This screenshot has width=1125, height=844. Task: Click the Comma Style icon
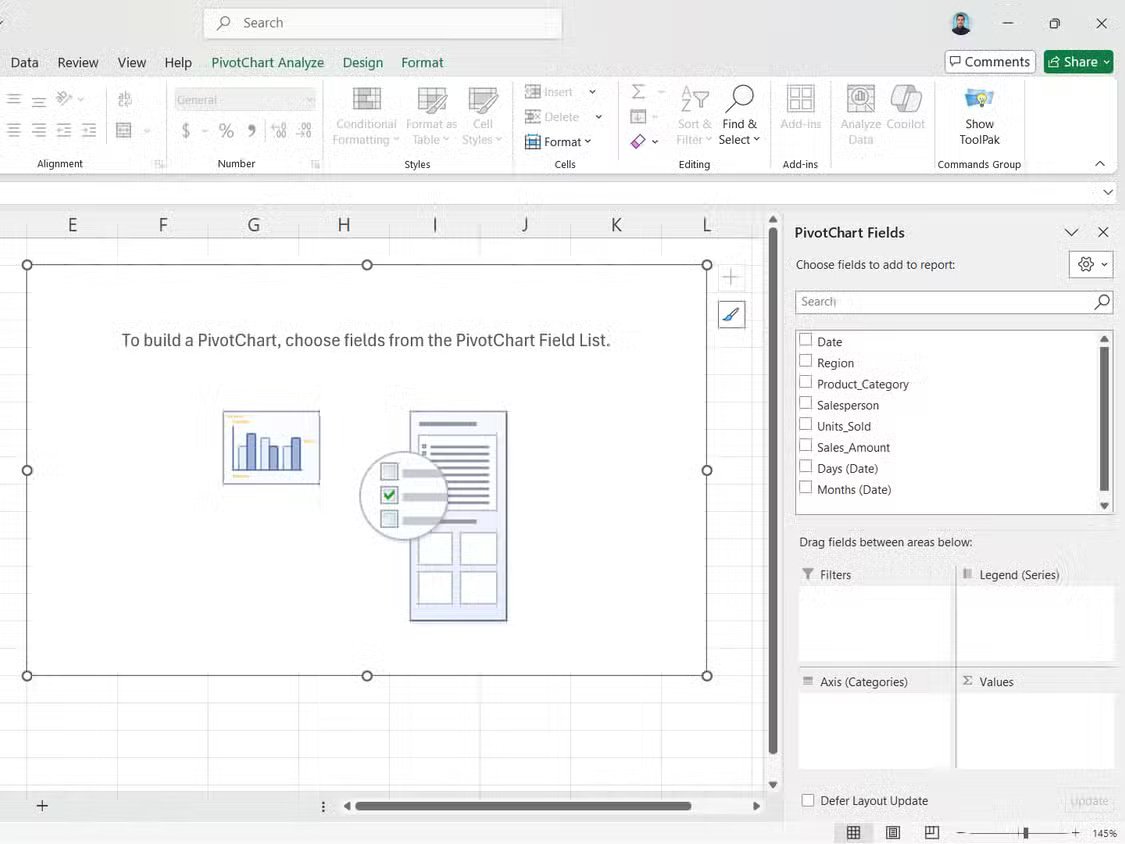[x=251, y=130]
